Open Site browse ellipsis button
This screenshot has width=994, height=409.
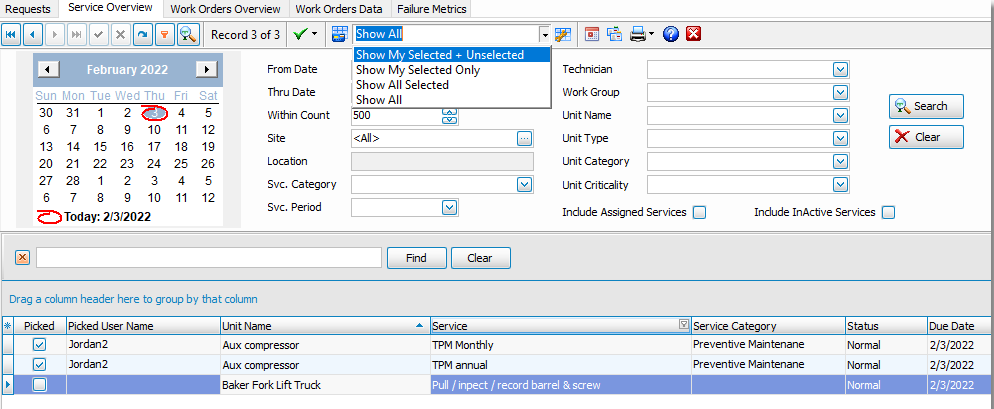click(x=524, y=138)
